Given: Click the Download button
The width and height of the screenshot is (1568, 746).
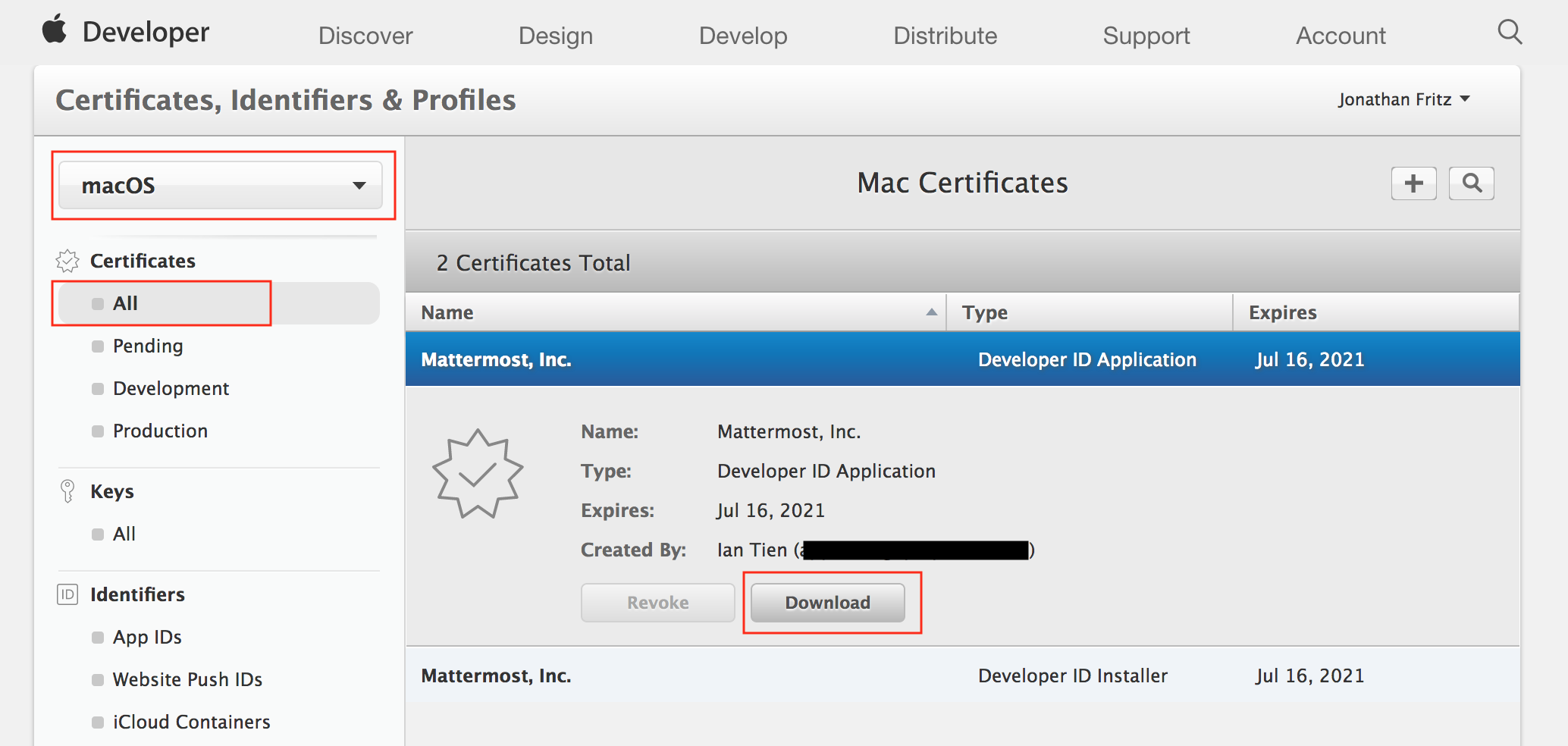Looking at the screenshot, I should (827, 603).
